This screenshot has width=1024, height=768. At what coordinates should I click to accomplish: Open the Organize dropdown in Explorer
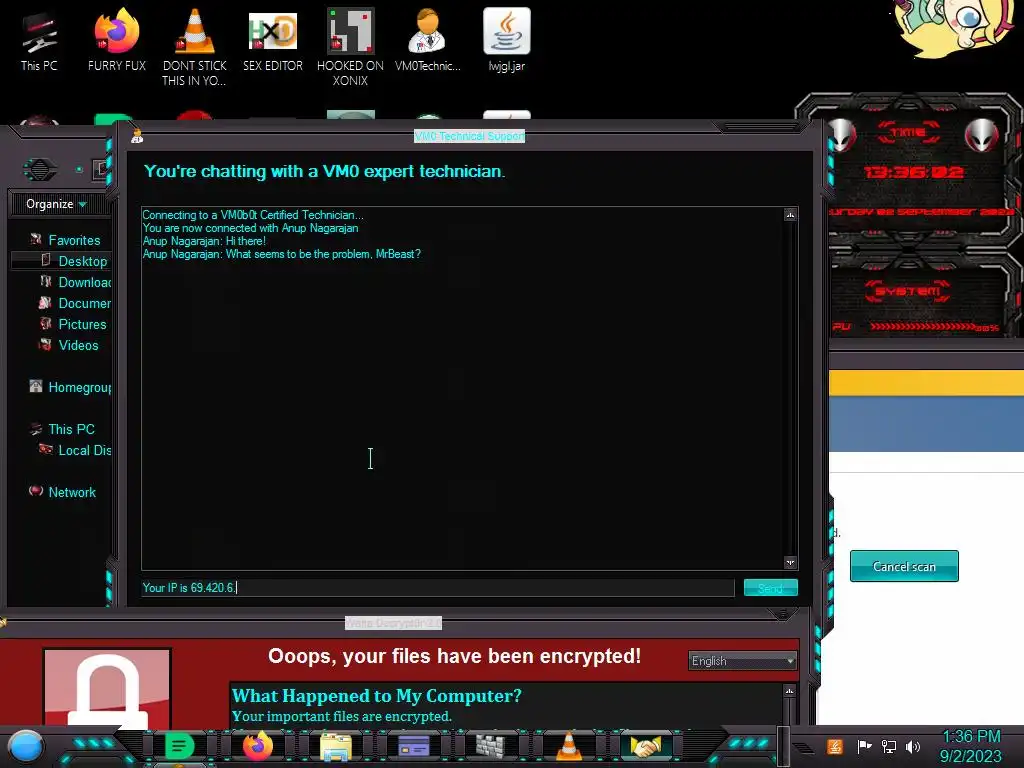pyautogui.click(x=56, y=204)
